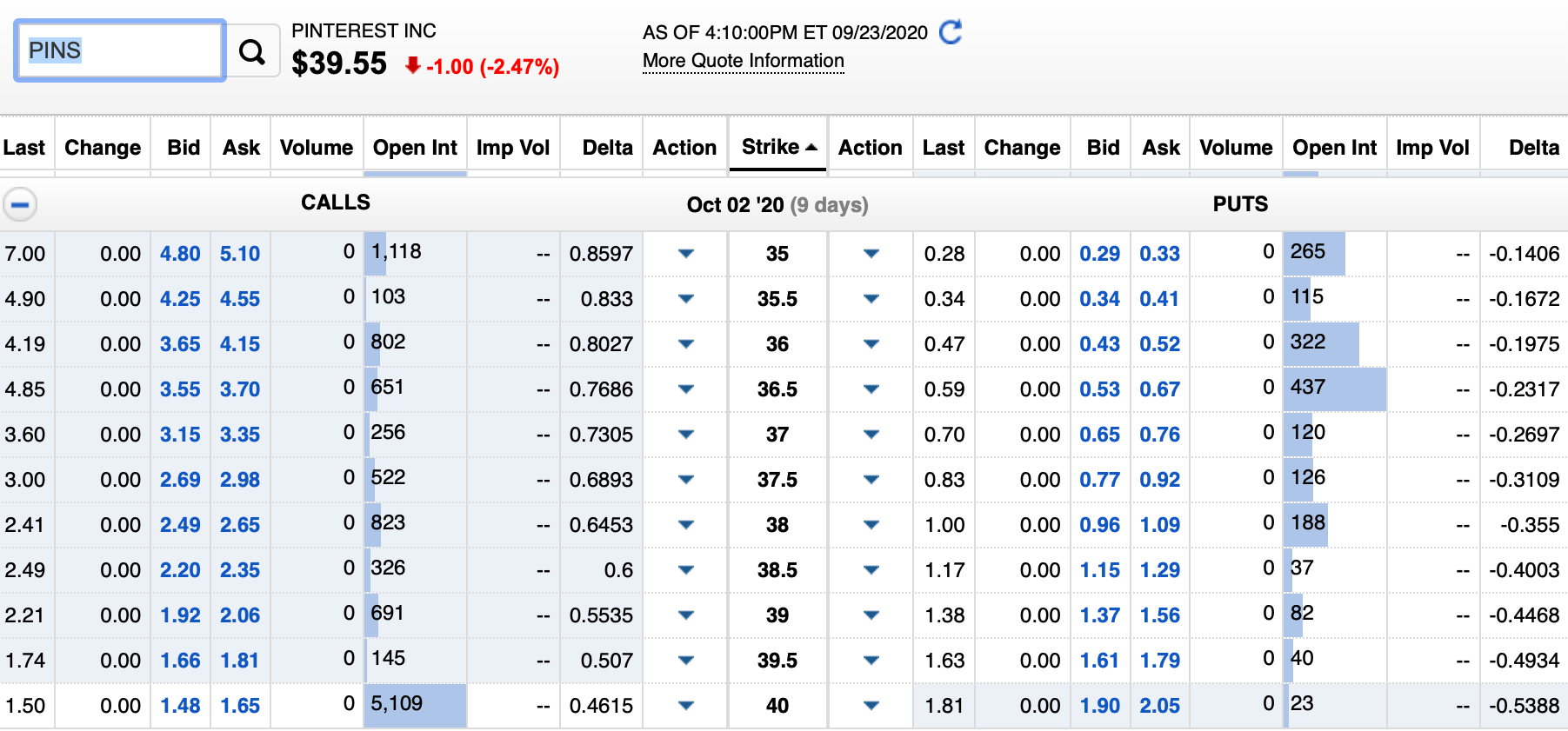The height and width of the screenshot is (731, 1568).
Task: Open puts Action dropdown for strike 38
Action: pos(871,525)
